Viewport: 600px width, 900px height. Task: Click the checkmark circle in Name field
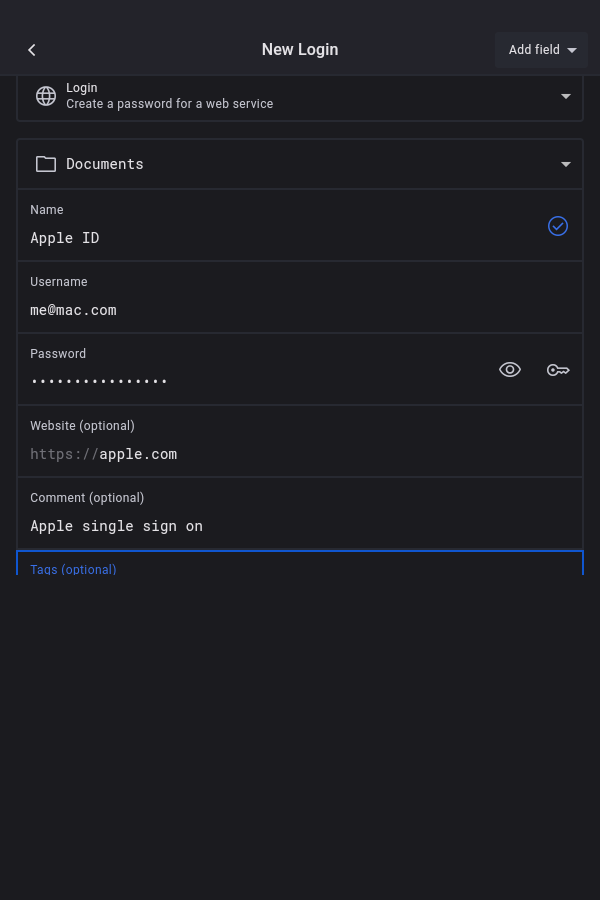[x=558, y=226]
